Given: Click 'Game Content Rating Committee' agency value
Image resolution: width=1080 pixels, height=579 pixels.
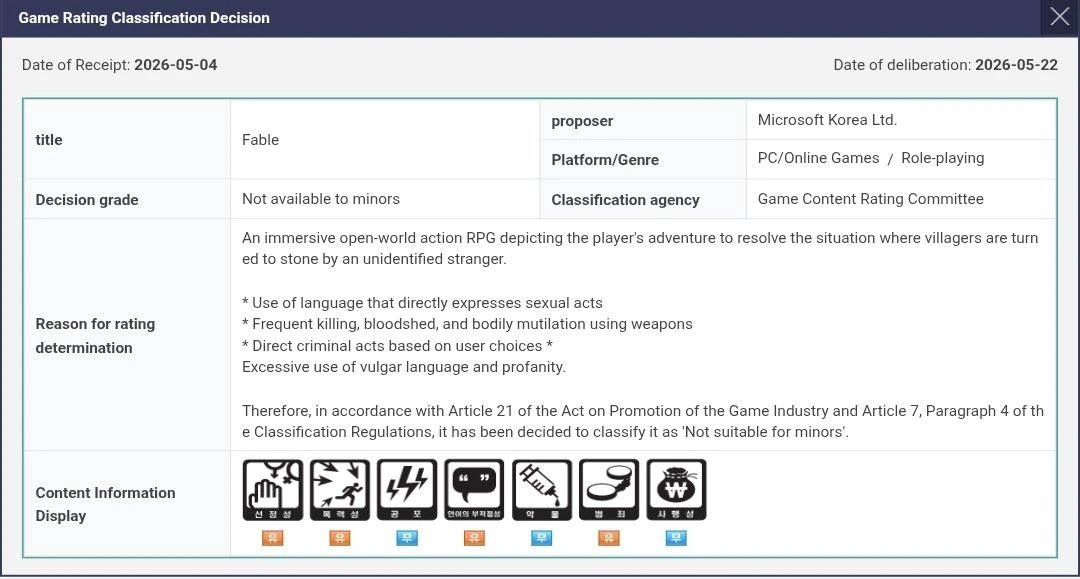Looking at the screenshot, I should coord(871,199).
